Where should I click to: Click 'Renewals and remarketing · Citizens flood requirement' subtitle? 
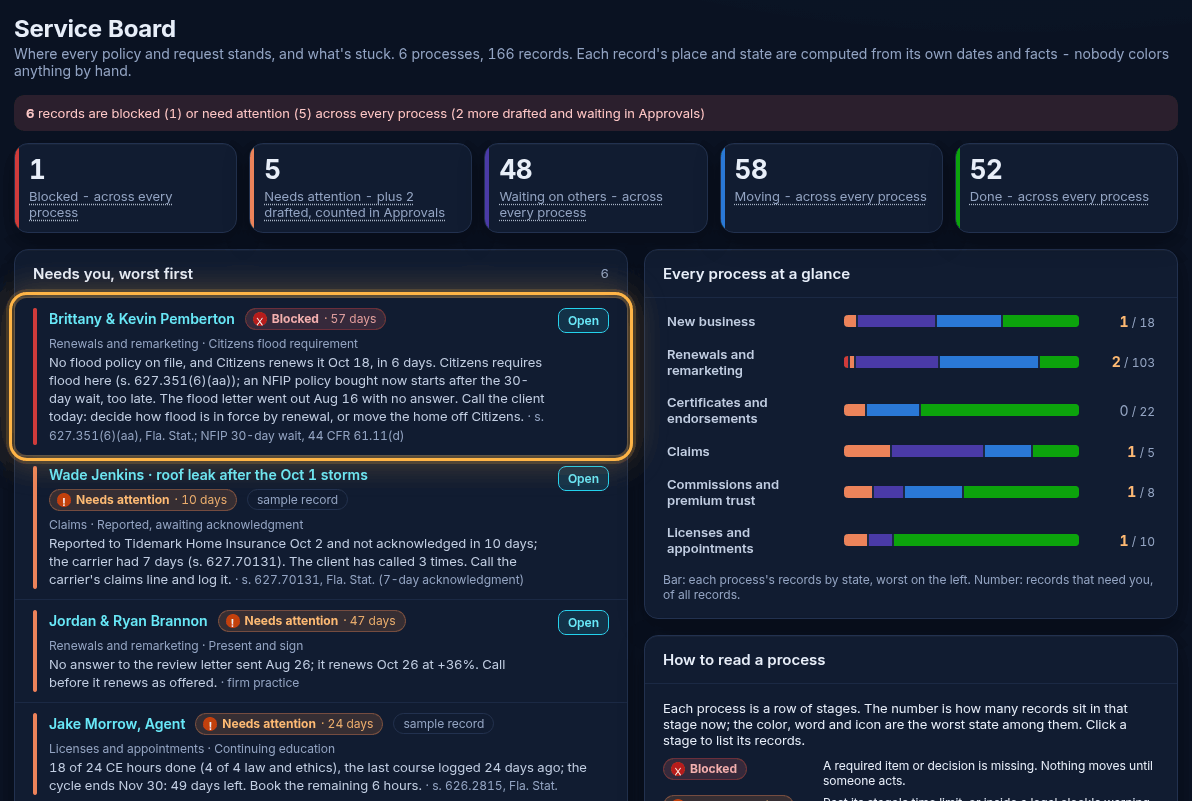203,344
